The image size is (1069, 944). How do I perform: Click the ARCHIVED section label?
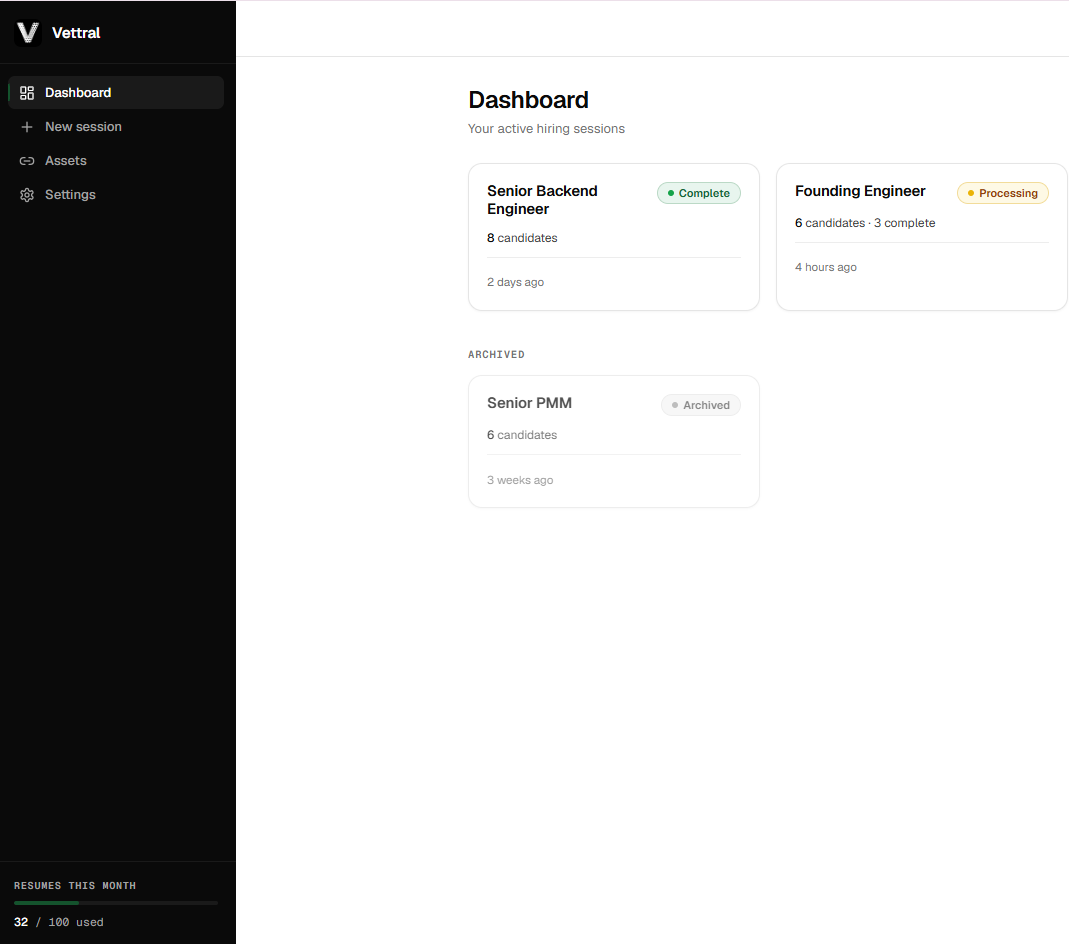pos(496,354)
